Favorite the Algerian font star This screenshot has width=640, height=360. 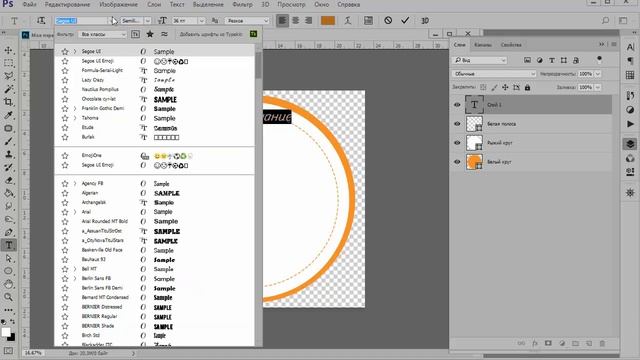click(x=65, y=193)
